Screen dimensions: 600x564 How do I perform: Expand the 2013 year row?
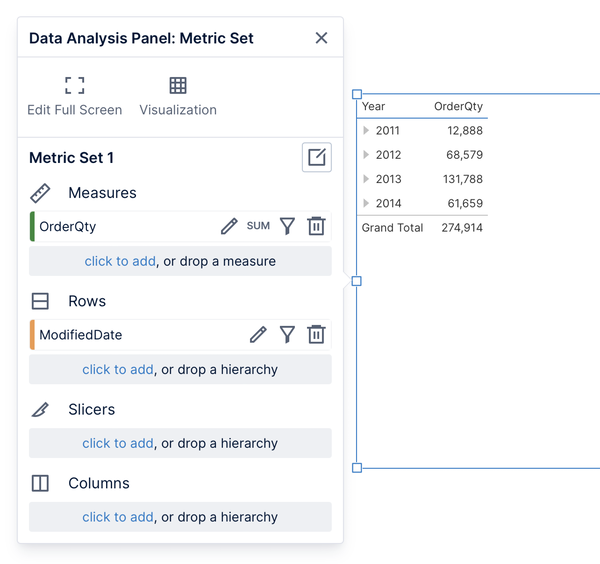(367, 179)
